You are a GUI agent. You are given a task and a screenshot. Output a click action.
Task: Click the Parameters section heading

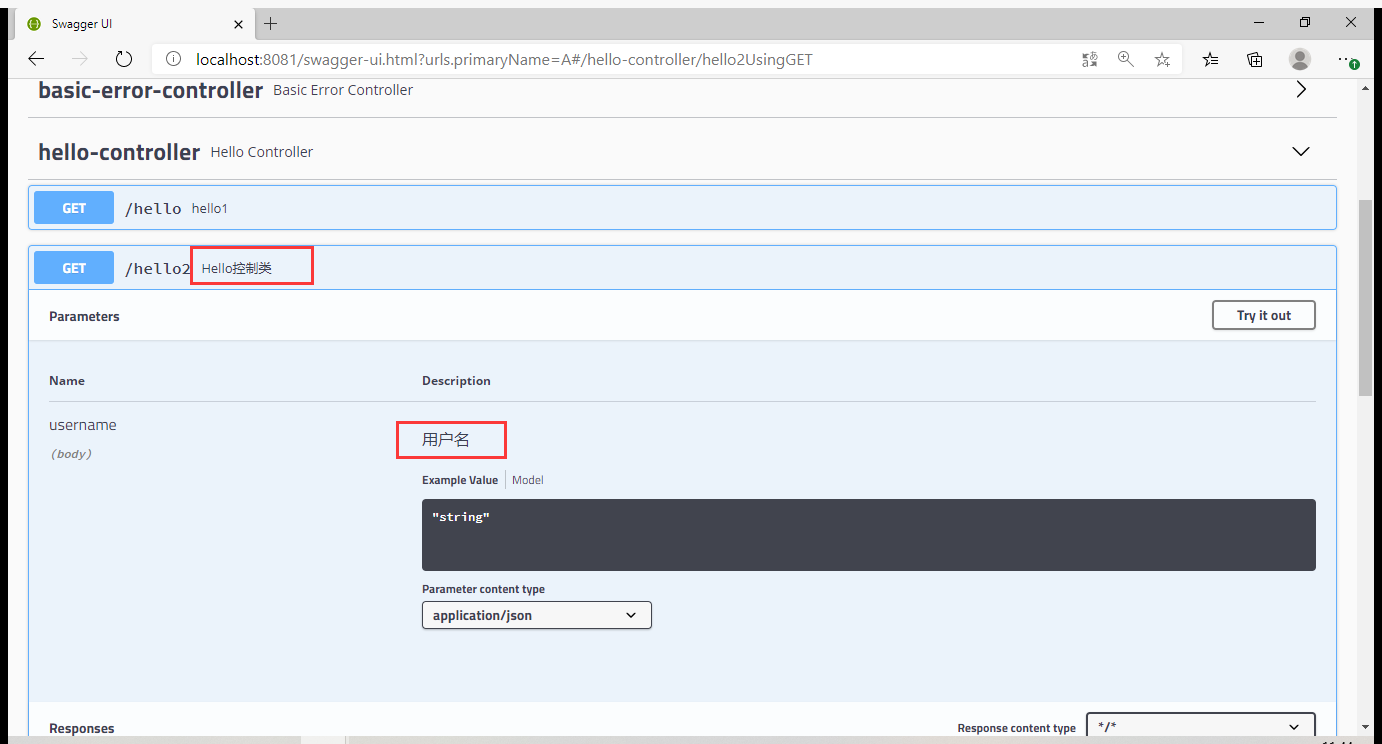pyautogui.click(x=84, y=316)
